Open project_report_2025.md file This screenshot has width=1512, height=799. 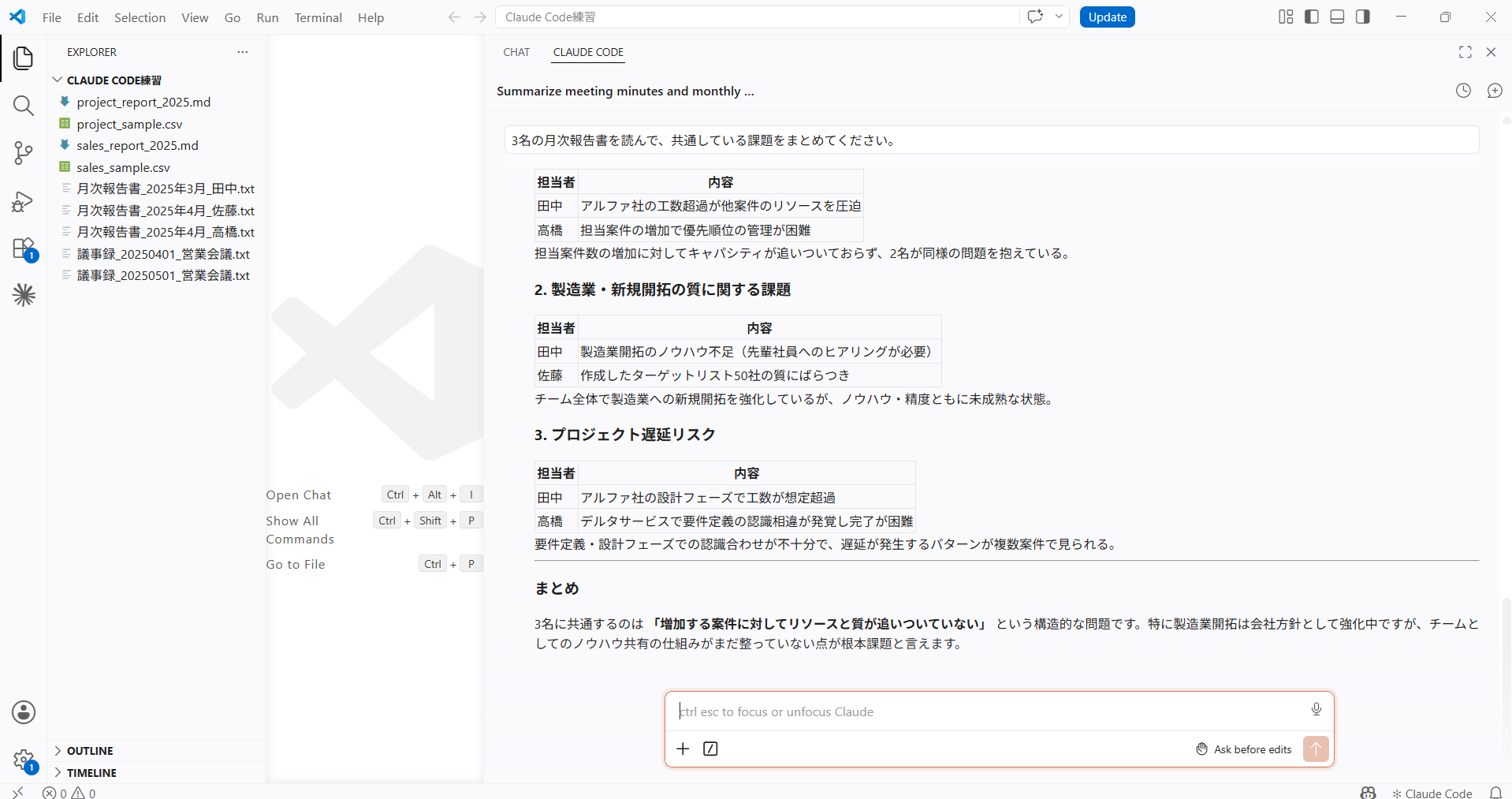[143, 102]
